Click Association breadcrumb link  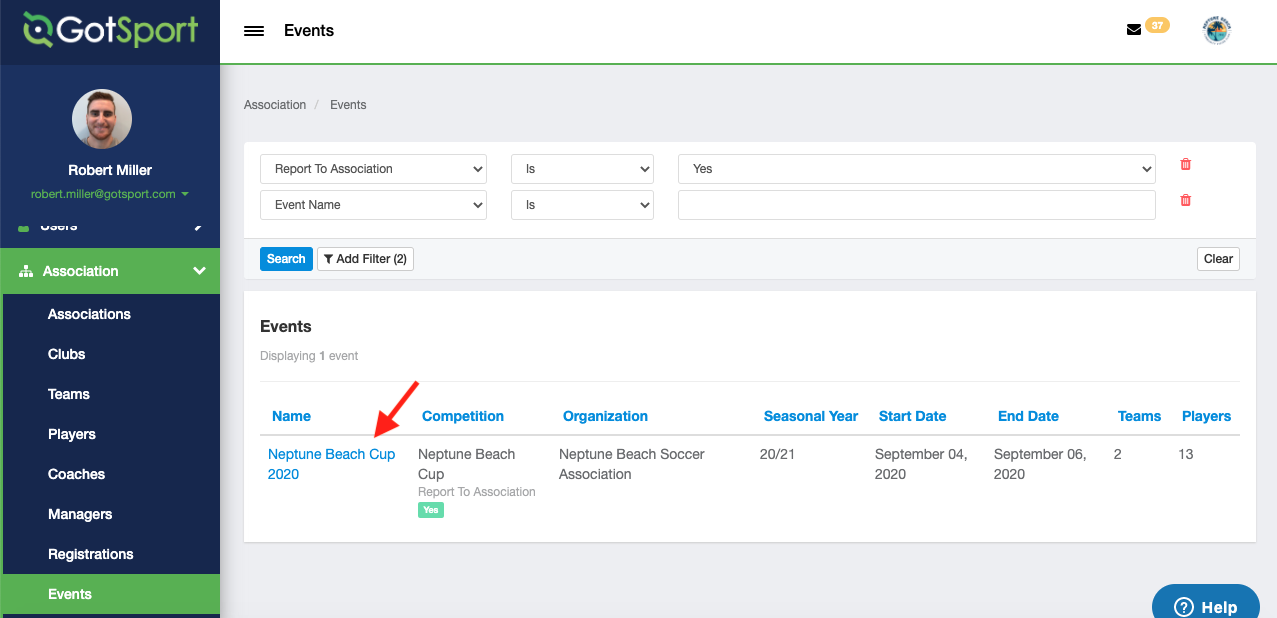point(275,105)
